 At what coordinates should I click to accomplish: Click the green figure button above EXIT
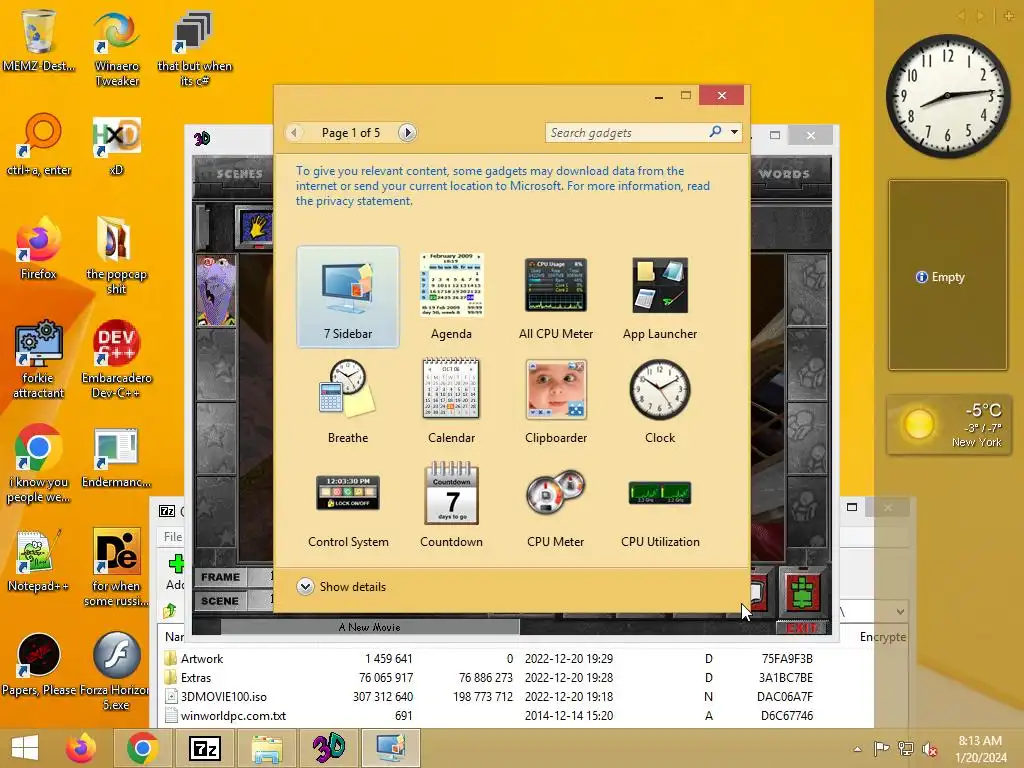803,593
